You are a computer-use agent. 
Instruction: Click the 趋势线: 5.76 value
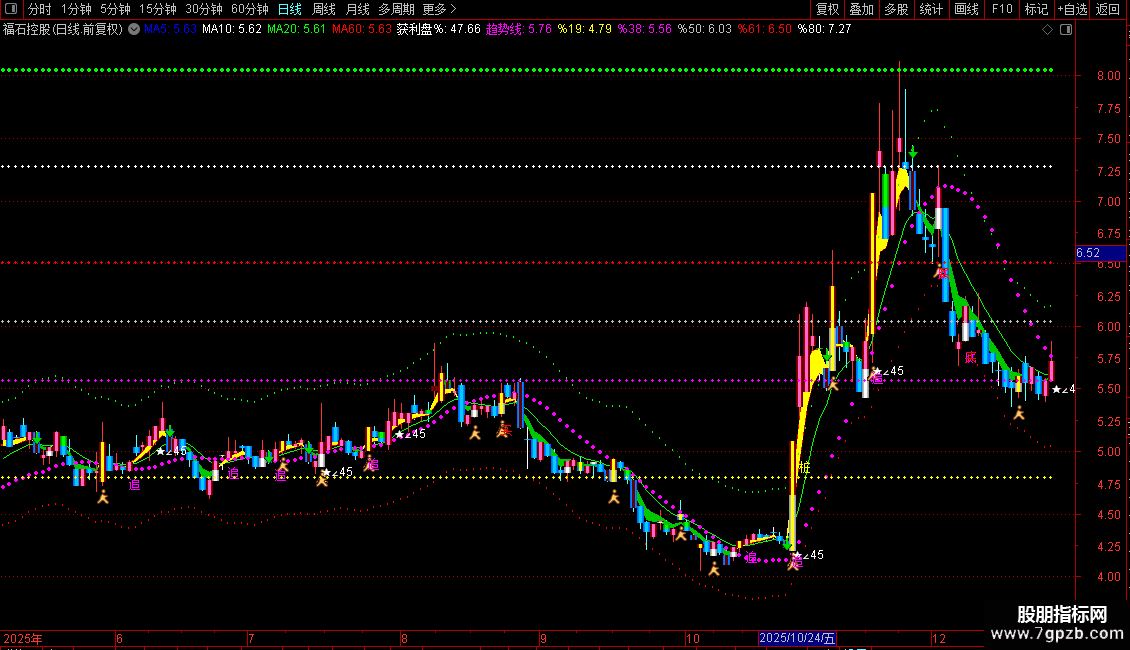[x=518, y=29]
